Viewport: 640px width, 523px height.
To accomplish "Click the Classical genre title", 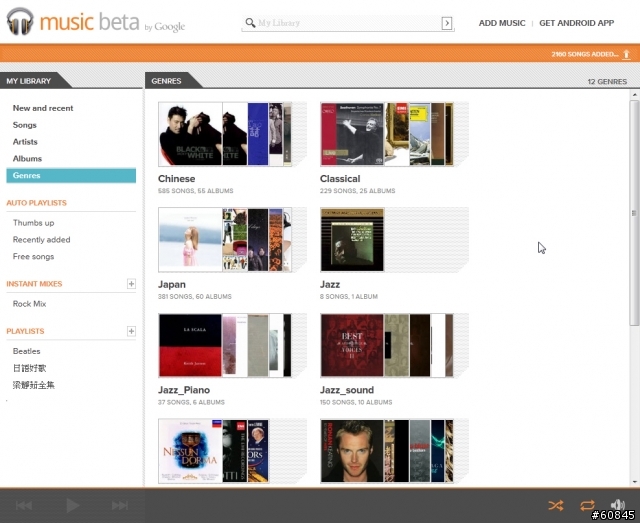I will coord(340,179).
